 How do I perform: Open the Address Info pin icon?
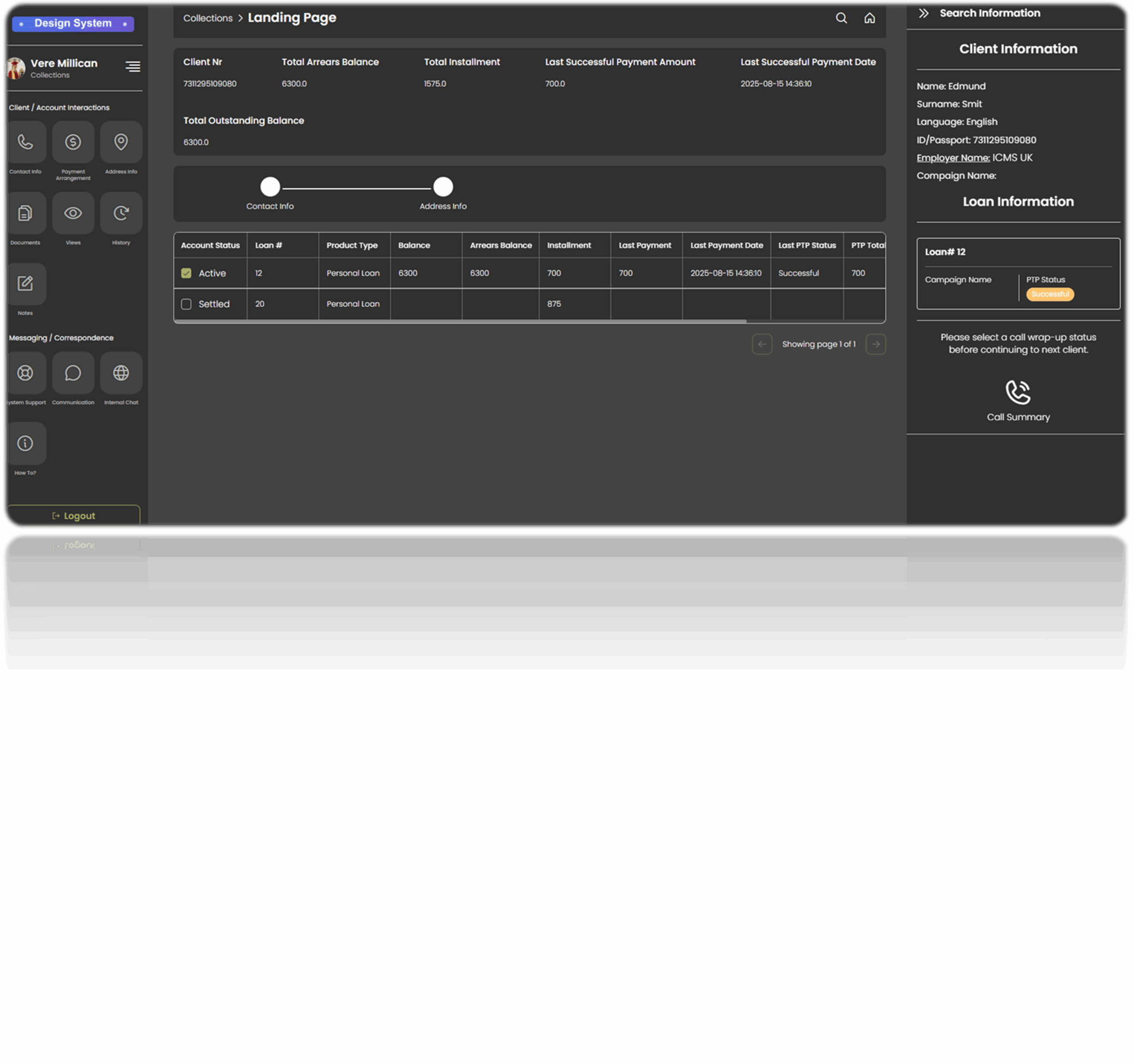pos(121,142)
